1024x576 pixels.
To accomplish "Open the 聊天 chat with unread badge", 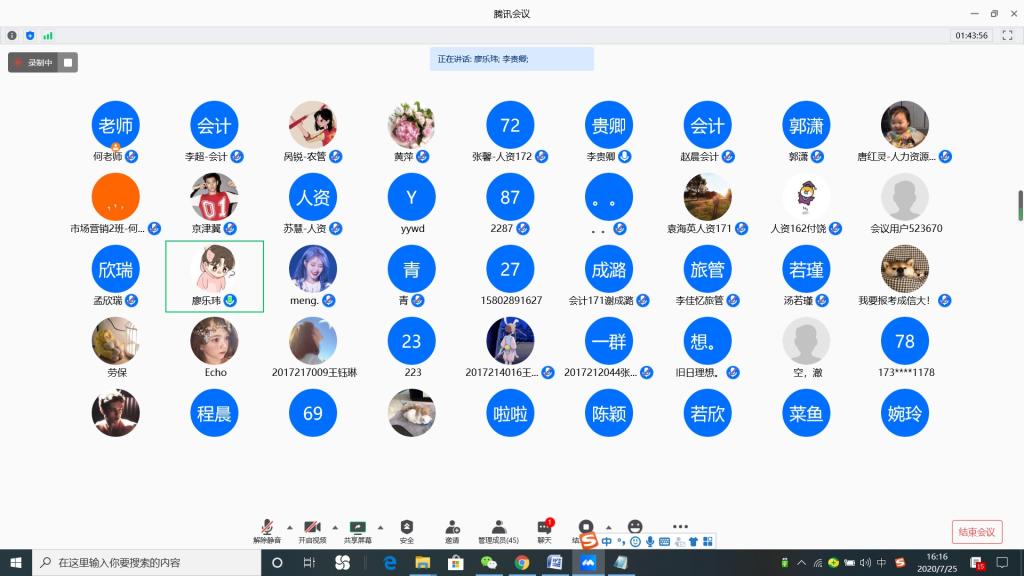I will (x=544, y=527).
